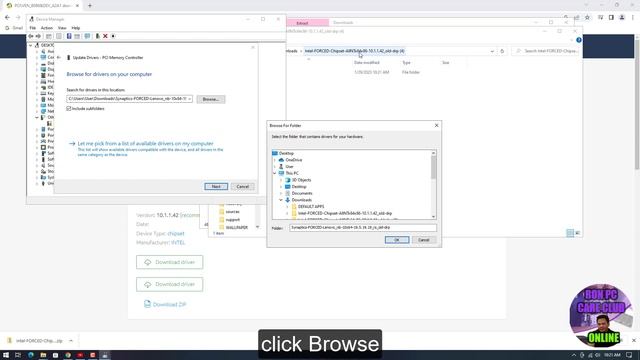Screen dimensions: 640x360
Task: Click File Explorer address bar path
Action: click(x=354, y=51)
